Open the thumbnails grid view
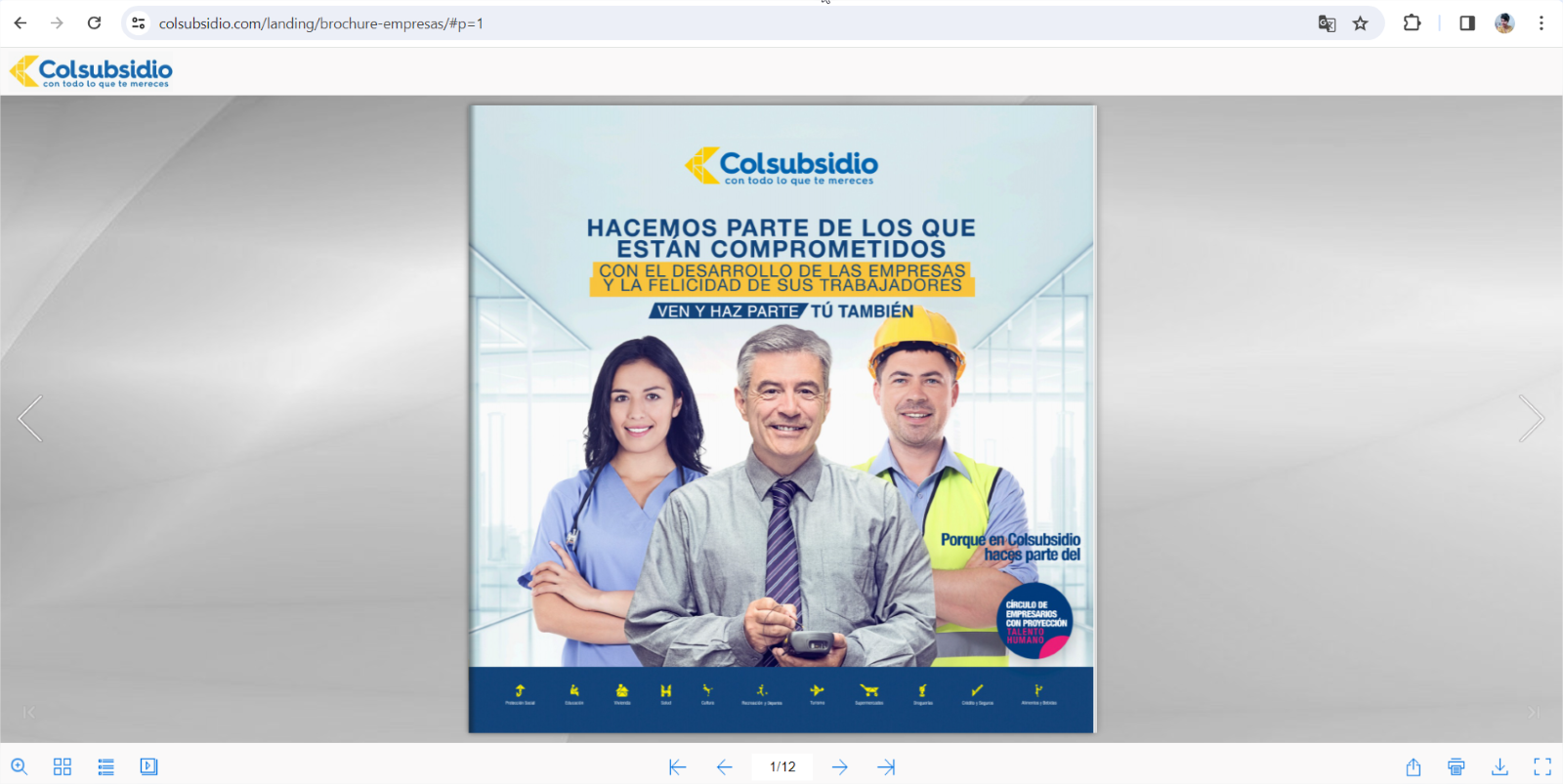This screenshot has width=1563, height=784. [63, 766]
